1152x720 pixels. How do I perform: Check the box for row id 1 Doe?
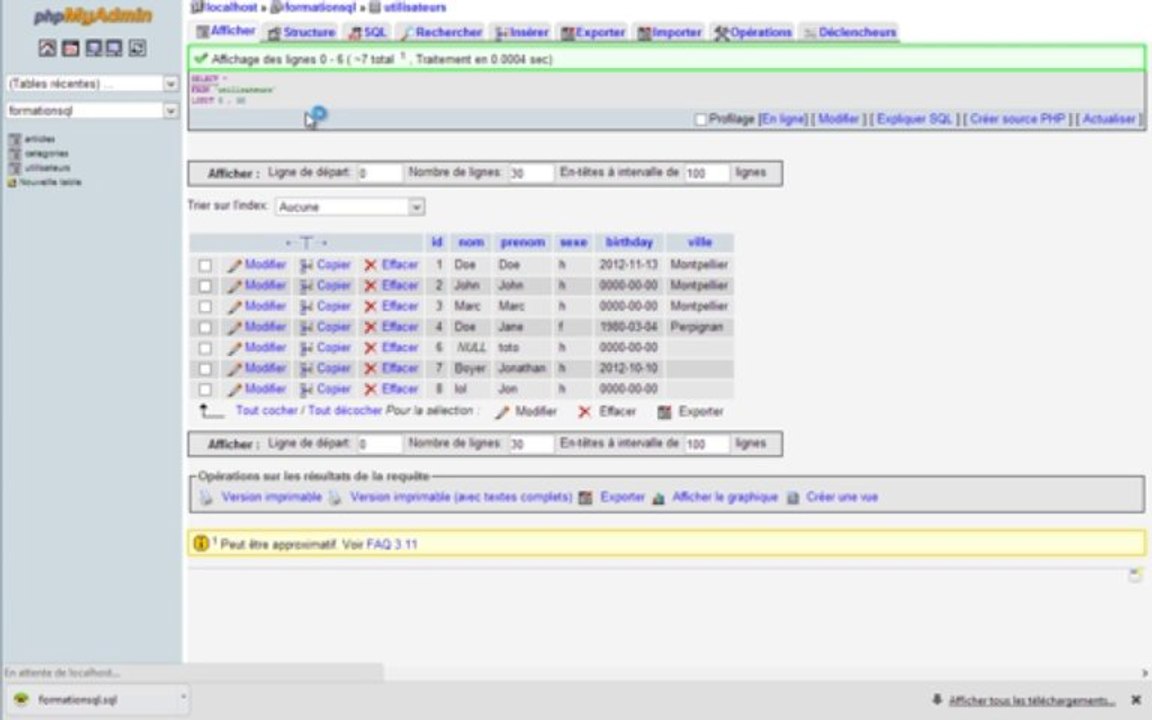point(205,265)
